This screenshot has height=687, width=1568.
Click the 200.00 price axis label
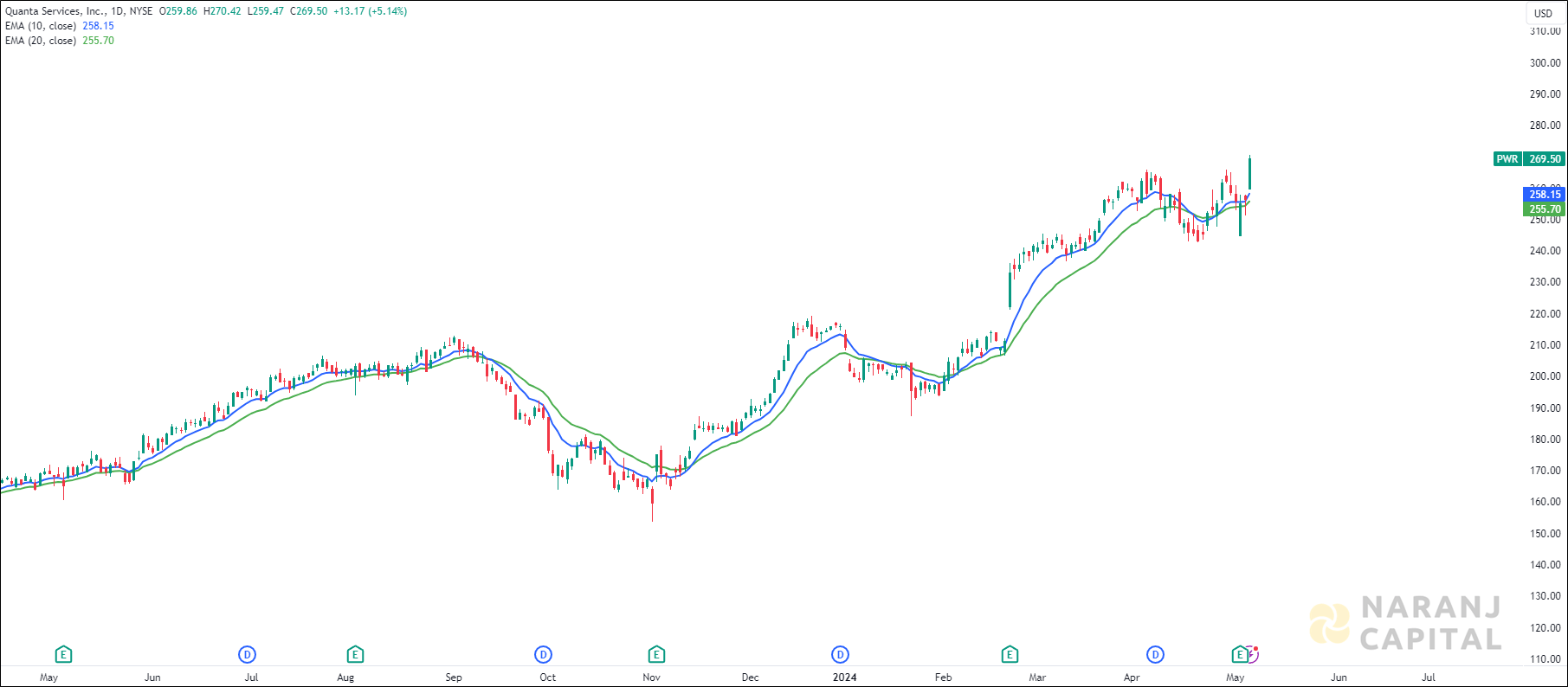pos(1545,376)
